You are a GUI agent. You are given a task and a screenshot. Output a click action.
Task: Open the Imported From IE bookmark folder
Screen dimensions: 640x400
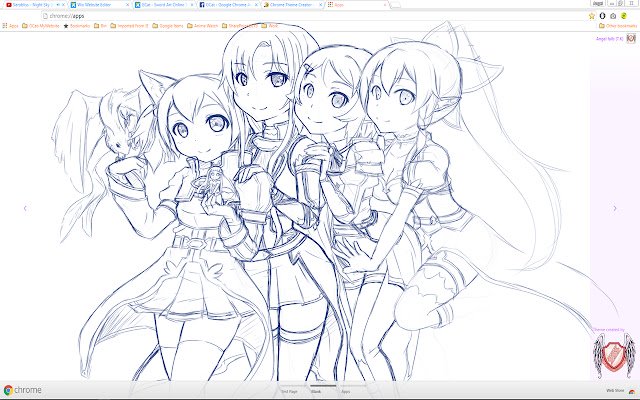pyautogui.click(x=130, y=26)
